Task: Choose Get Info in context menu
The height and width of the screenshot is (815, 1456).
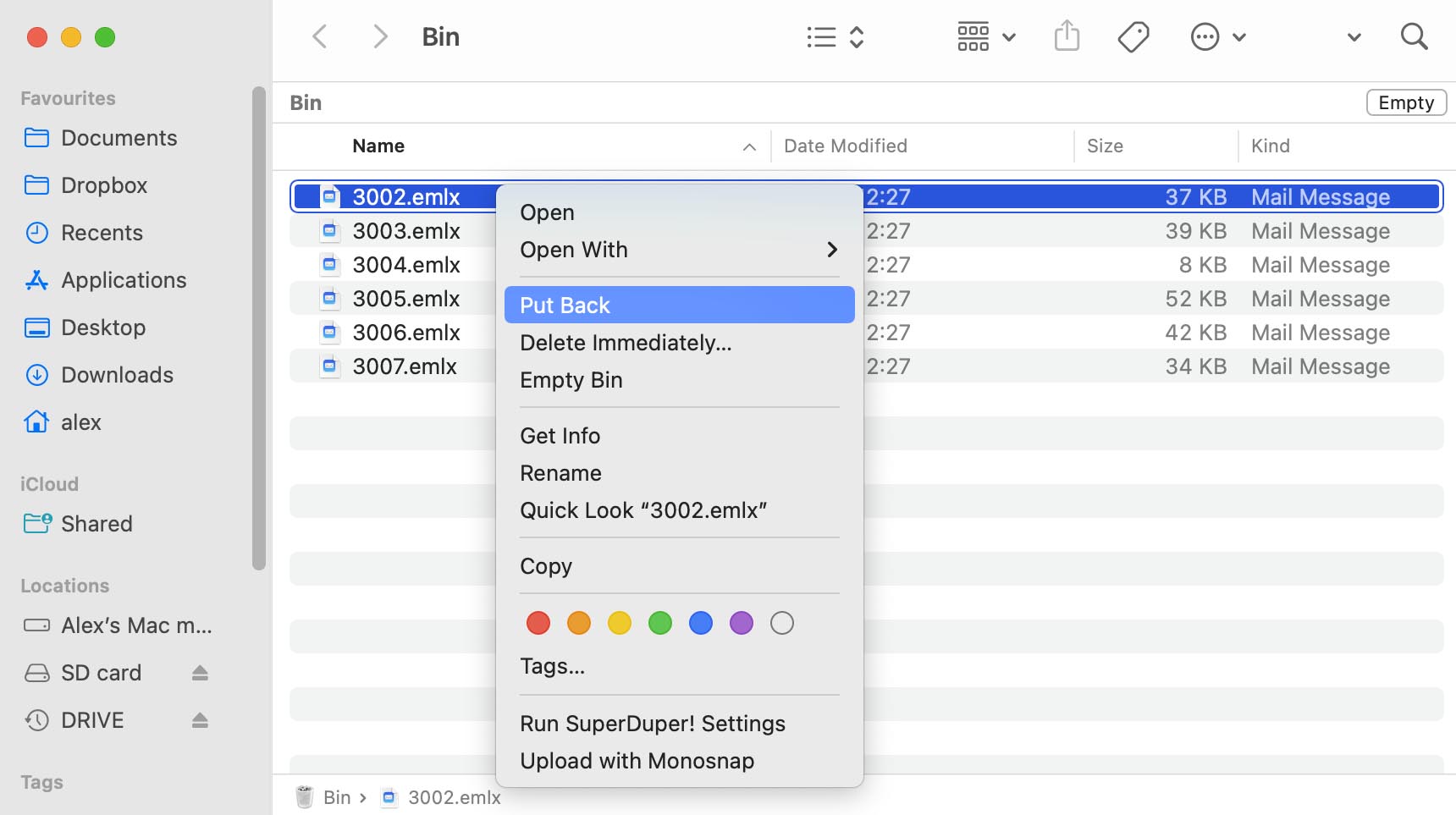Action: [560, 436]
